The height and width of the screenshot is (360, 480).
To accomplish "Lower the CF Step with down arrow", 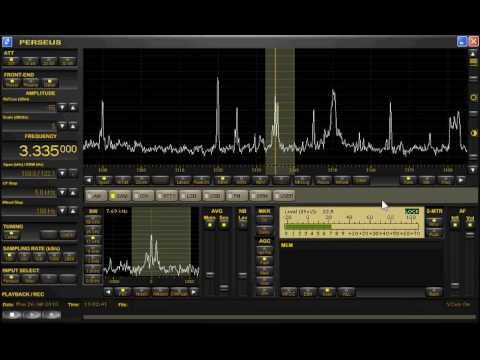I will [x=62, y=193].
